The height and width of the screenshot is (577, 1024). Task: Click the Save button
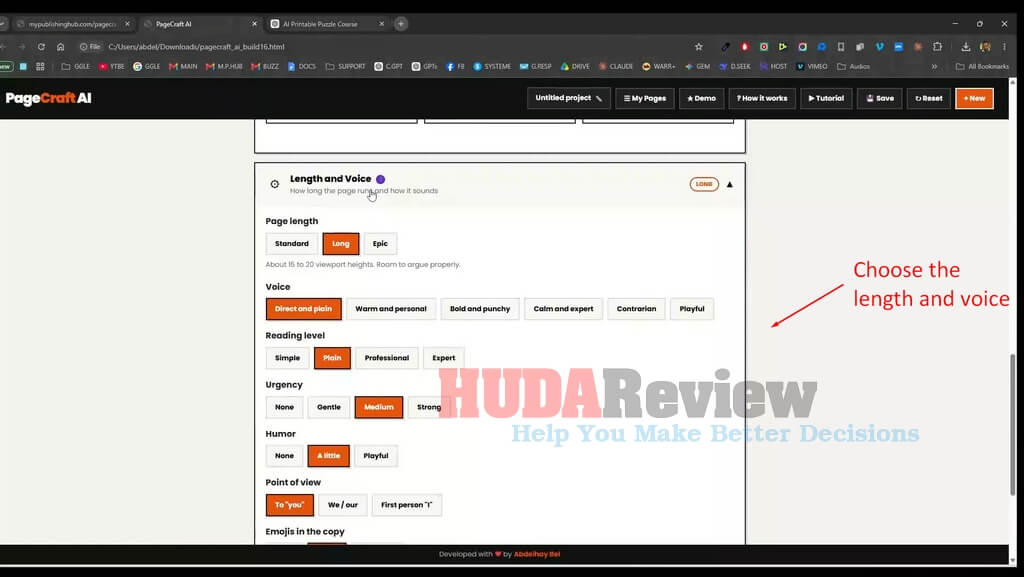(x=880, y=99)
